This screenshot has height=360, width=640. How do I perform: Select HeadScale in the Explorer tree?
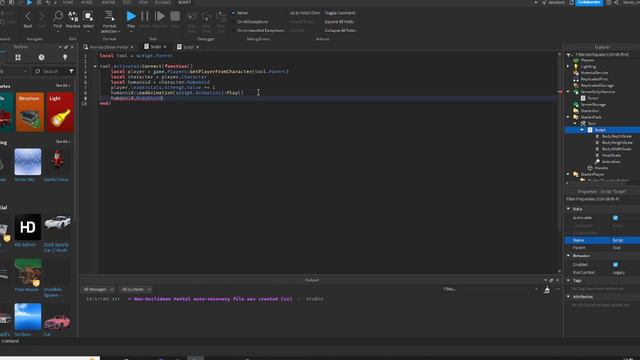(x=611, y=156)
